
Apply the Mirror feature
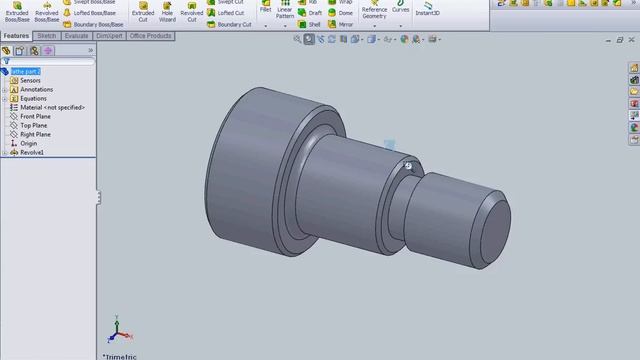tap(341, 24)
